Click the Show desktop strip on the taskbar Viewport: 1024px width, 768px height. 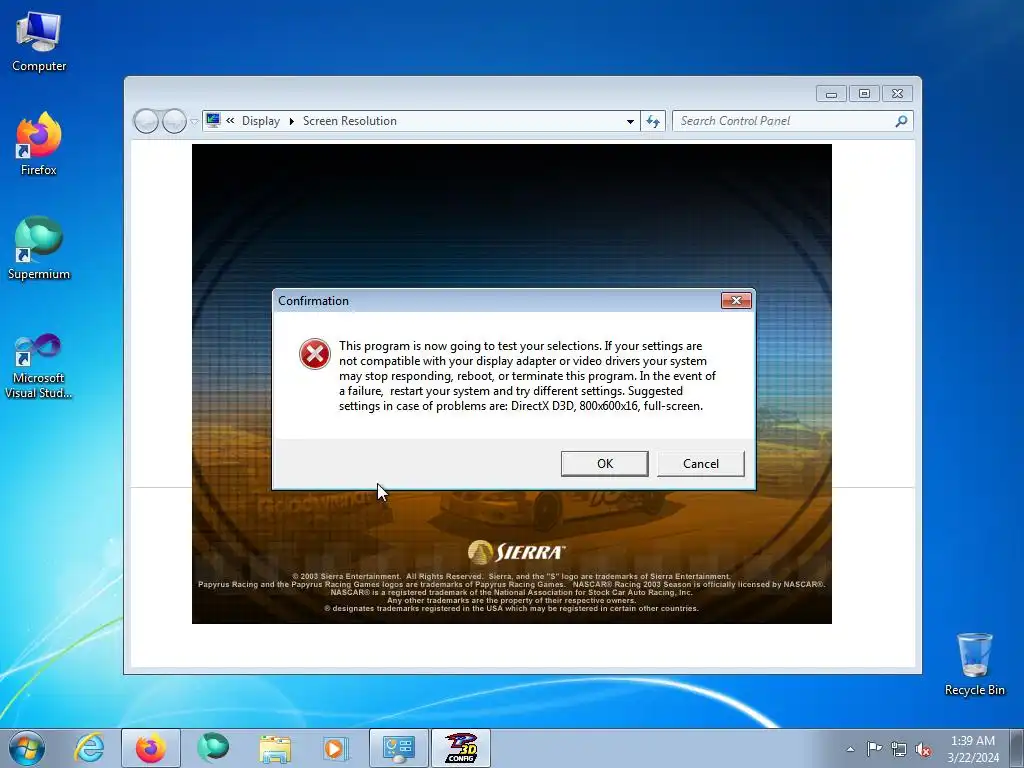[1017, 748]
